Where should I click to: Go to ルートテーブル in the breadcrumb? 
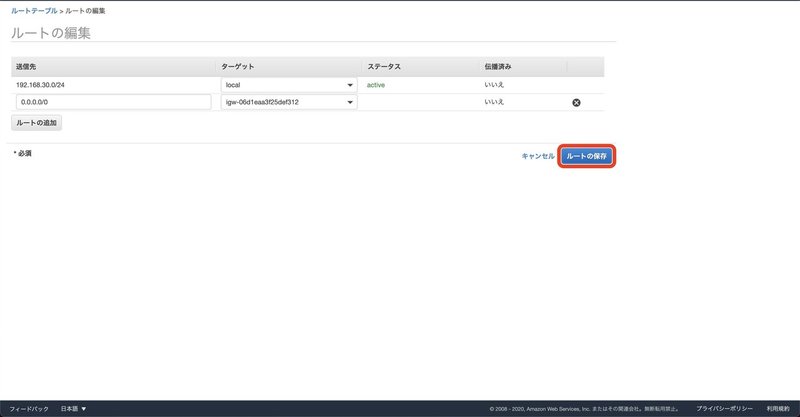(x=34, y=11)
